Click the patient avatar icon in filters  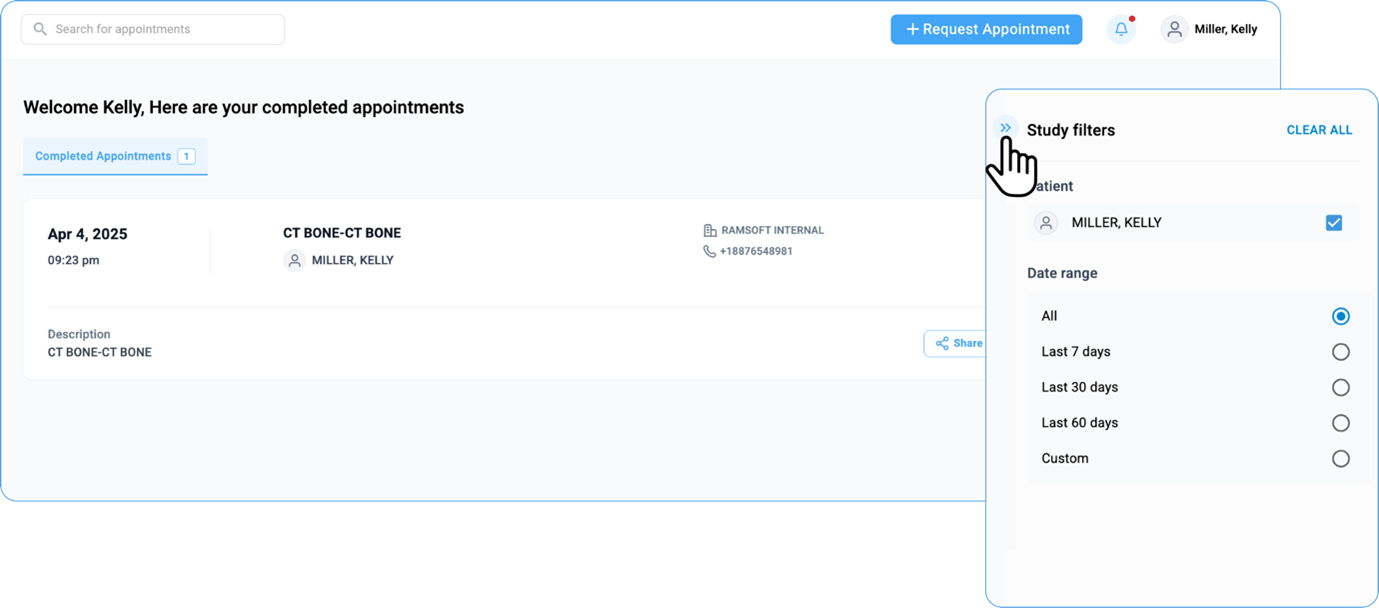click(x=1046, y=224)
